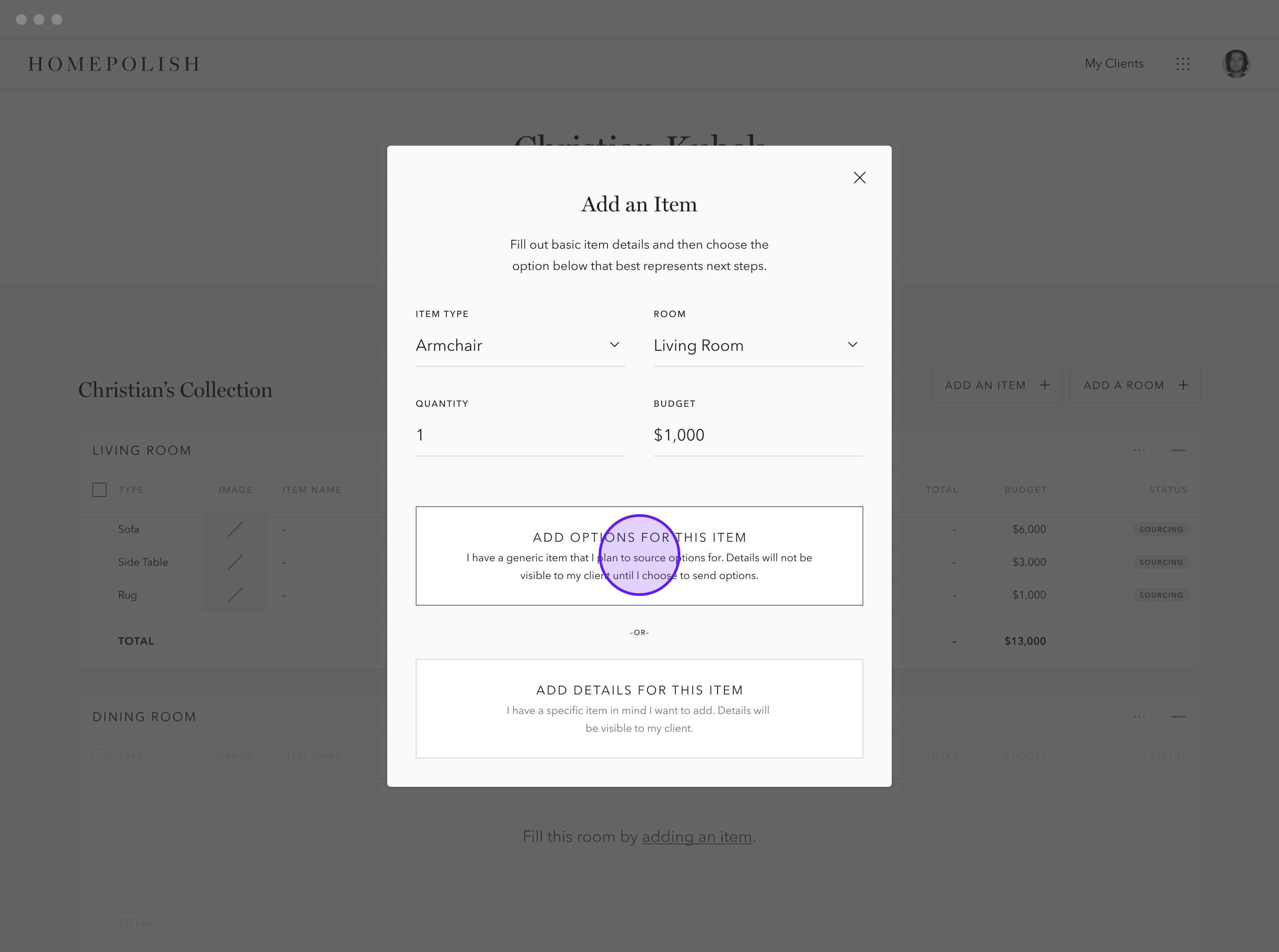Follow the adding an item link

(x=696, y=837)
